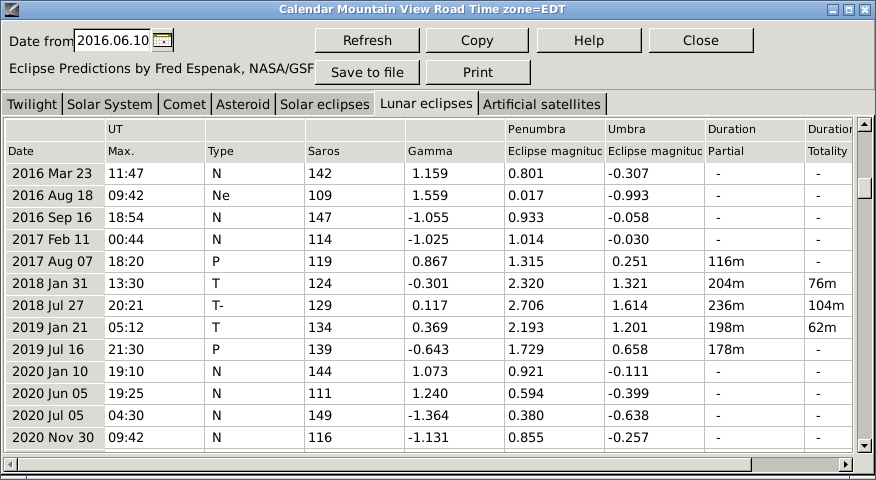This screenshot has height=480, width=876.
Task: Click vertical scrollbar down arrow
Action: pyautogui.click(x=864, y=445)
